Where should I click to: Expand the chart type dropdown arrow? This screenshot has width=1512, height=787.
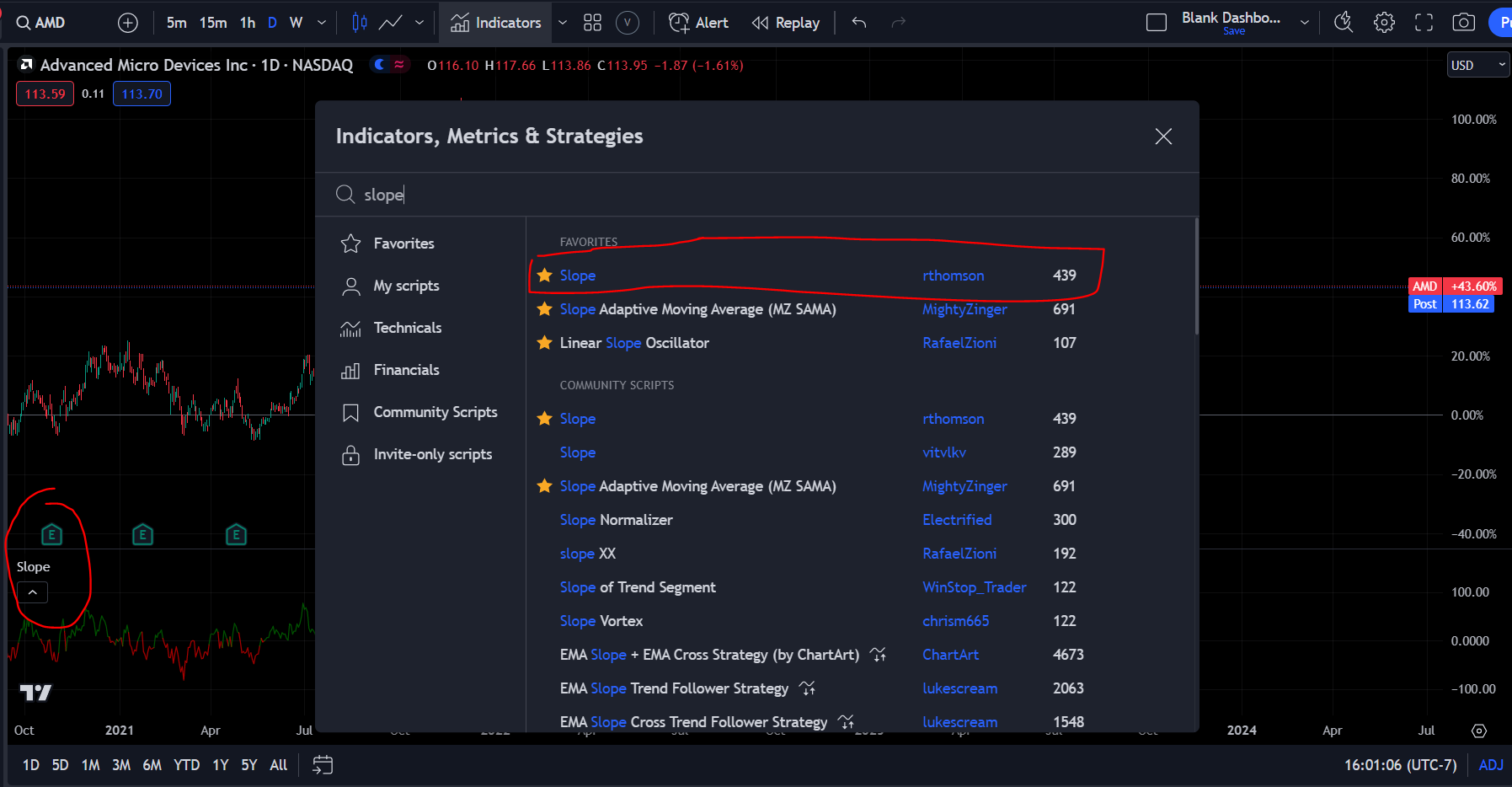click(419, 23)
